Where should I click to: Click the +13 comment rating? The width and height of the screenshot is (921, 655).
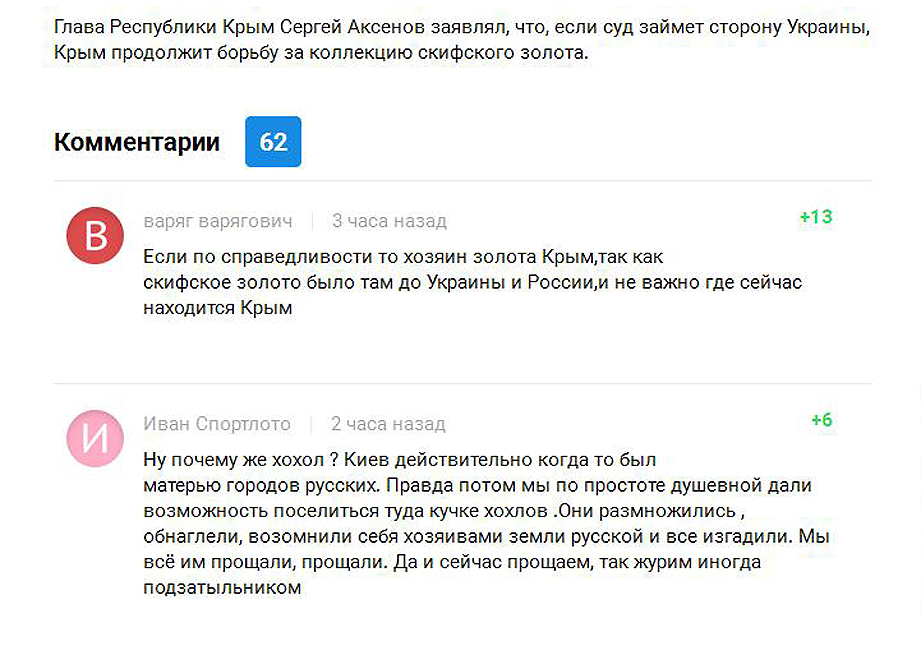pyautogui.click(x=816, y=217)
